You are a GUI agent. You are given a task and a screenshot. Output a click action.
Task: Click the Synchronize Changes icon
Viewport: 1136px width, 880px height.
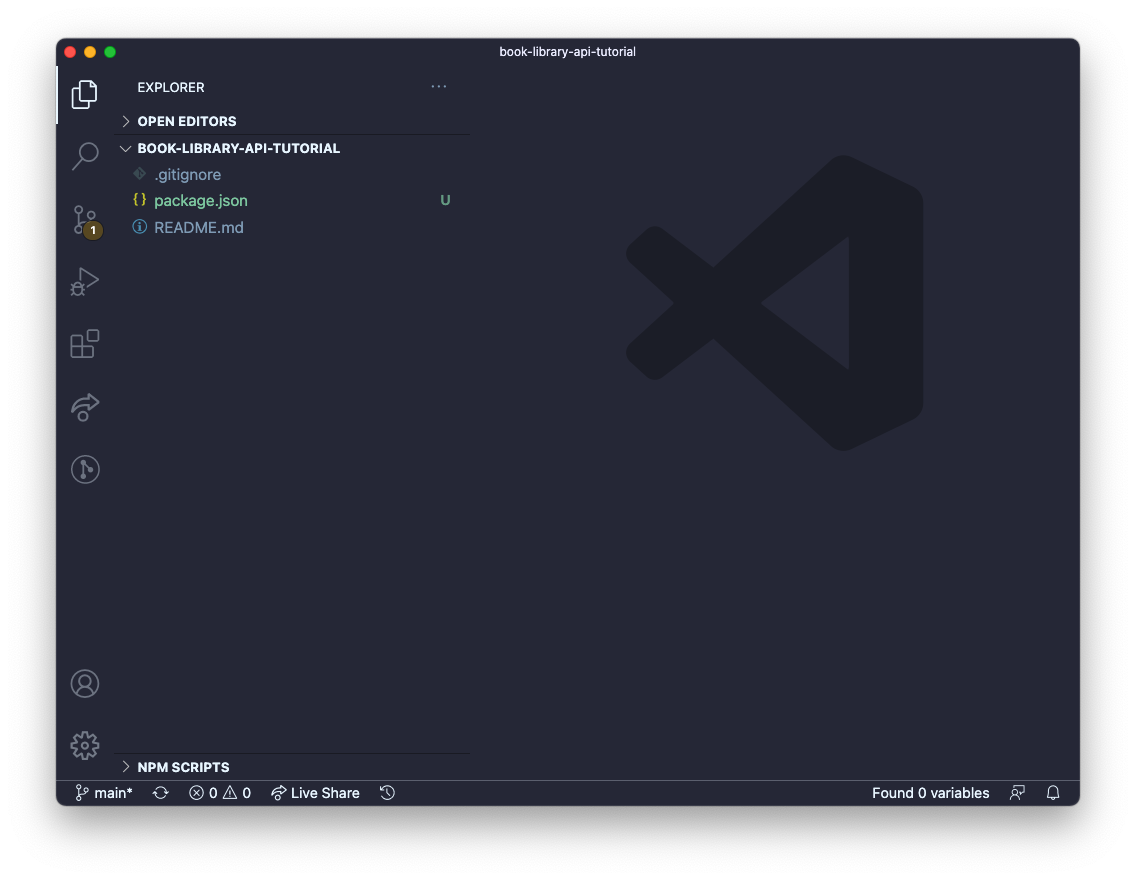click(161, 793)
